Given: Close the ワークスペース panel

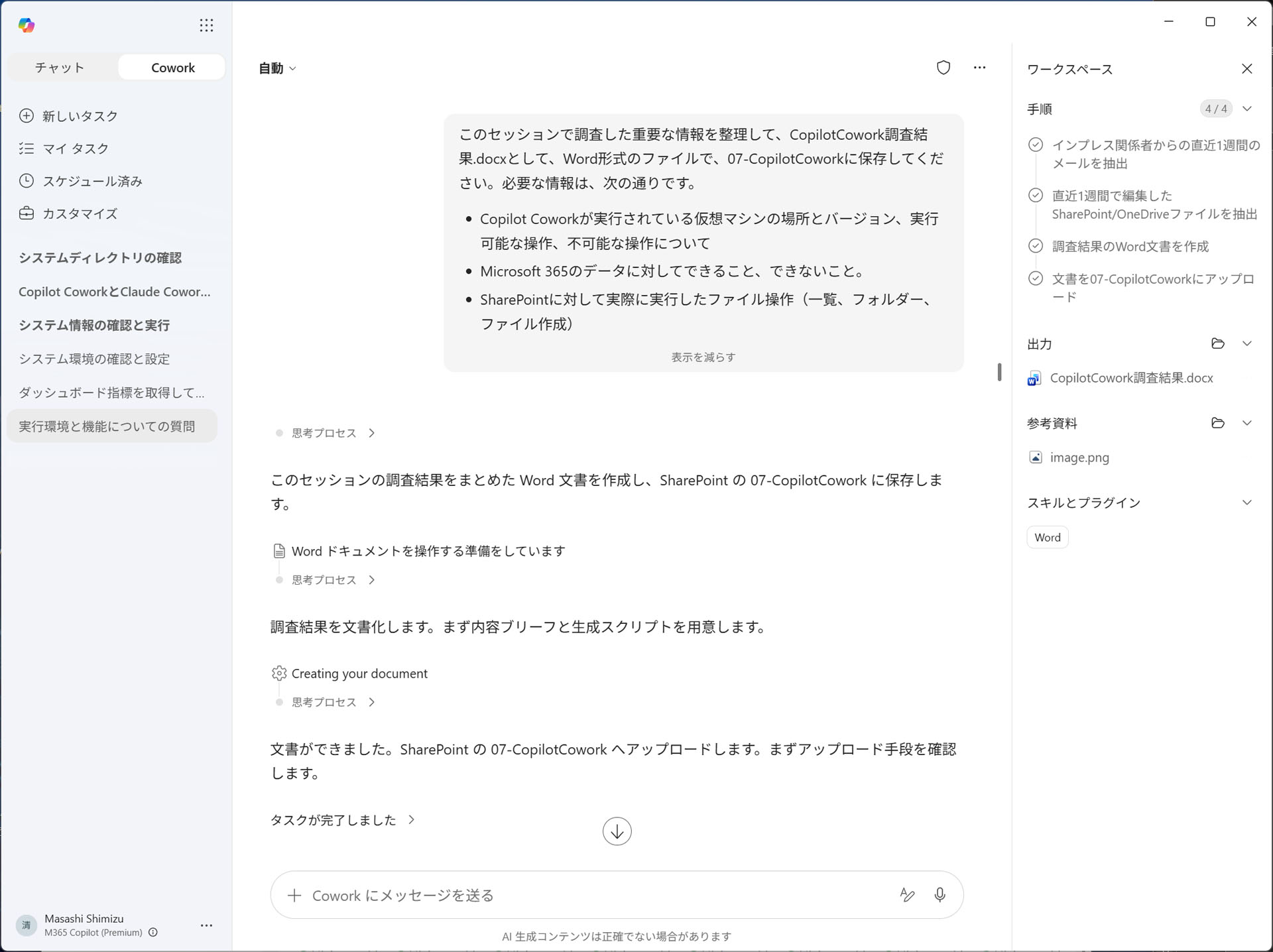Looking at the screenshot, I should point(1246,69).
